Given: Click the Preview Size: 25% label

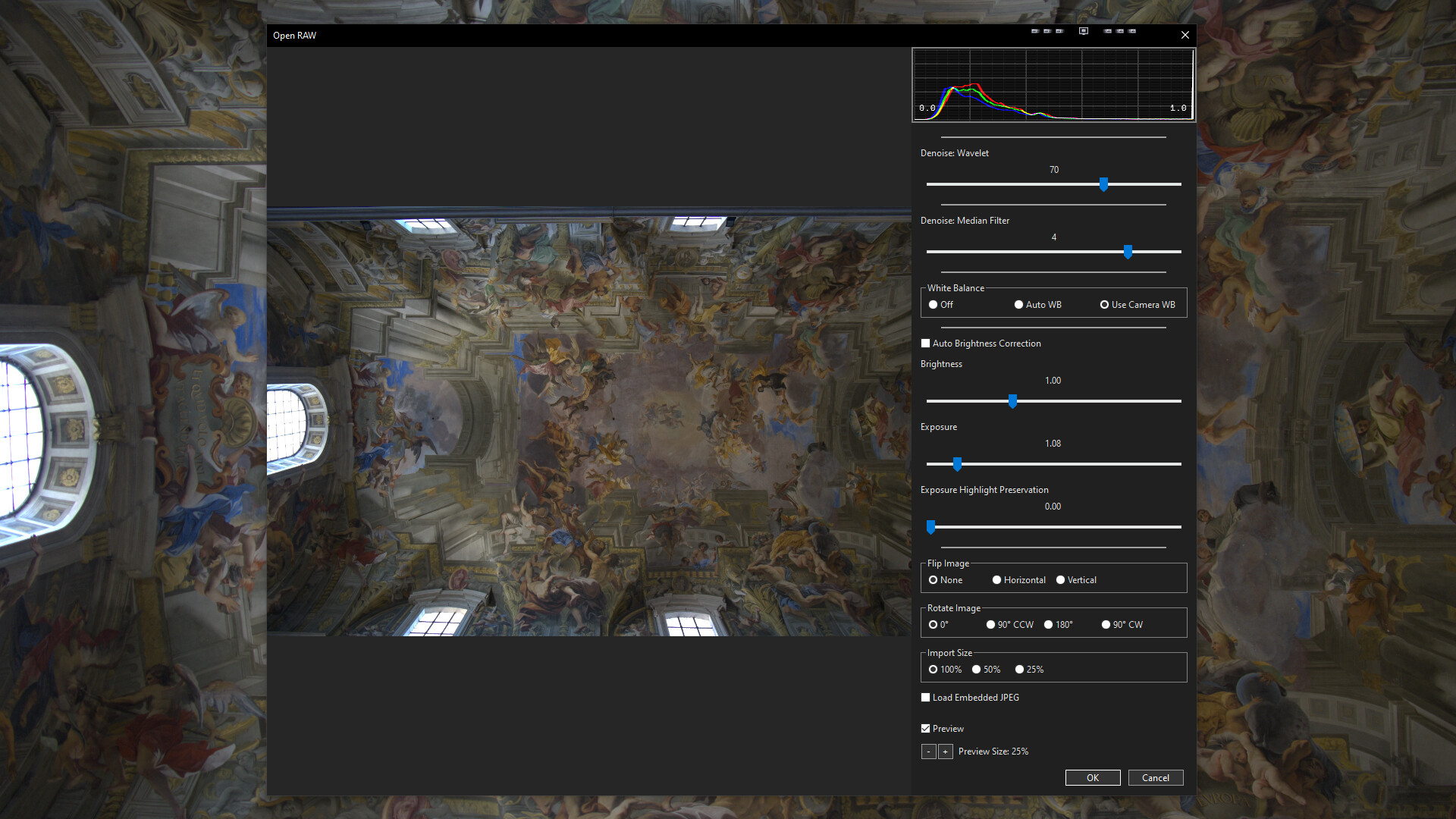Looking at the screenshot, I should point(993,752).
